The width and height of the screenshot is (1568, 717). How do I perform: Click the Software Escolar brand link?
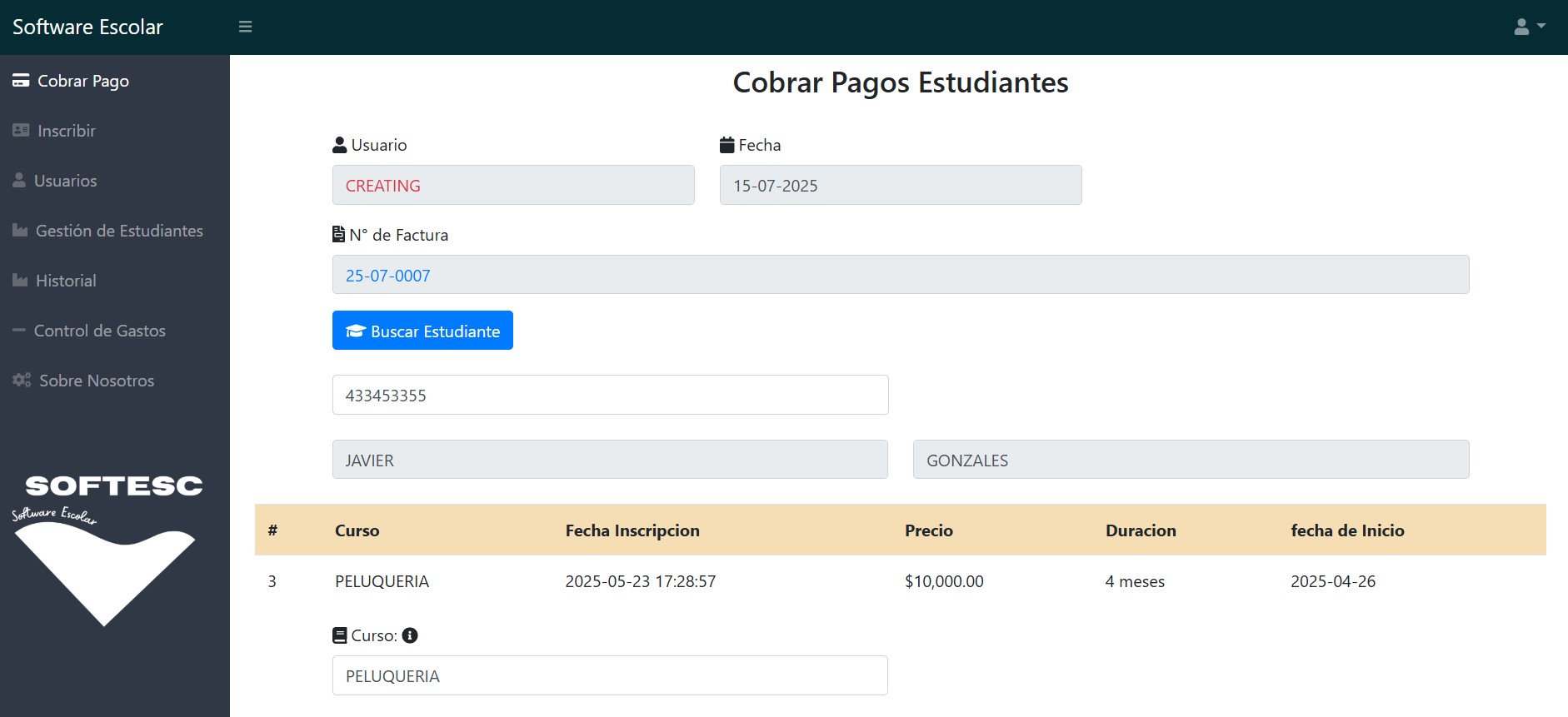(87, 27)
